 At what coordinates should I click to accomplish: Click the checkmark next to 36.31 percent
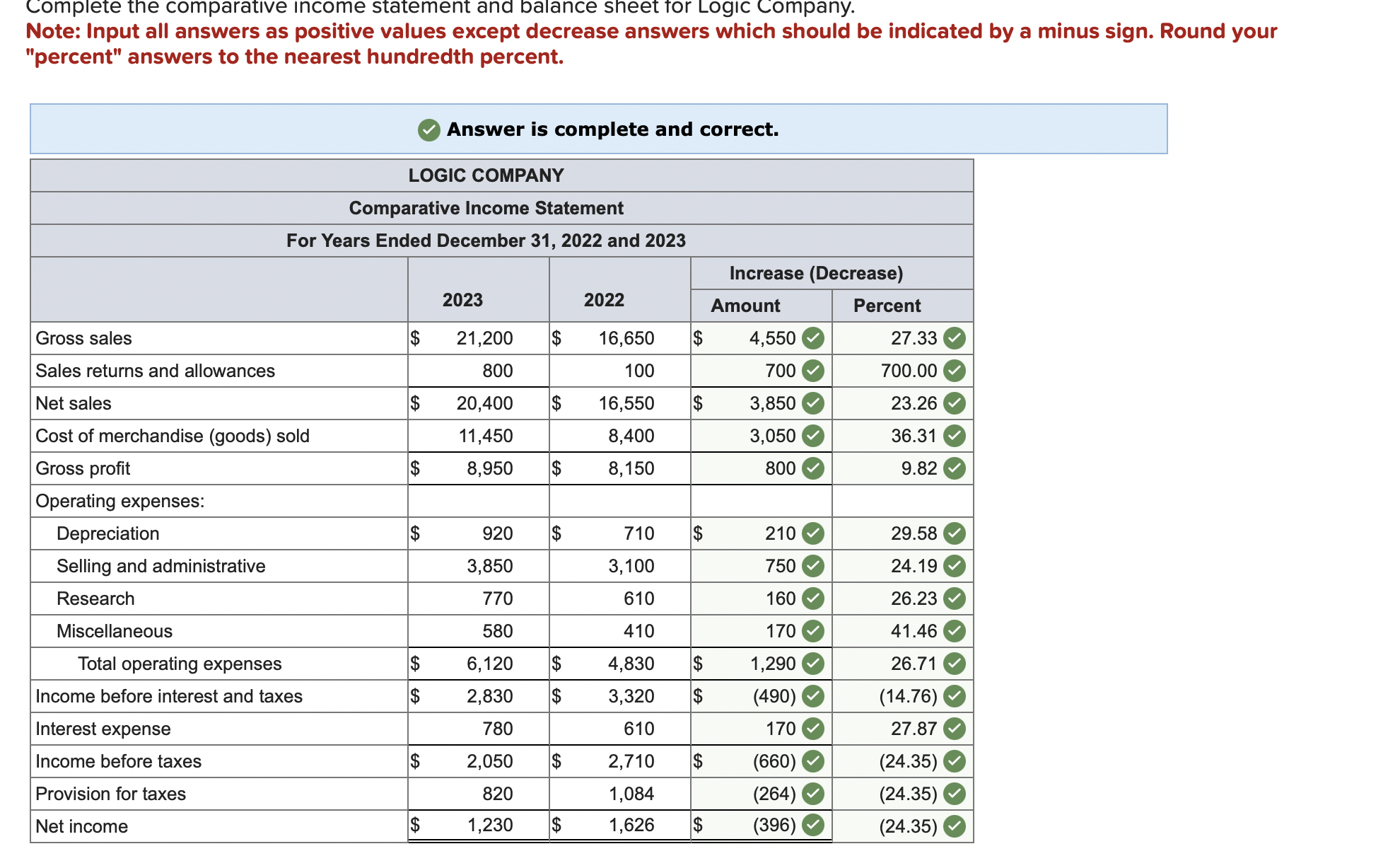point(955,436)
